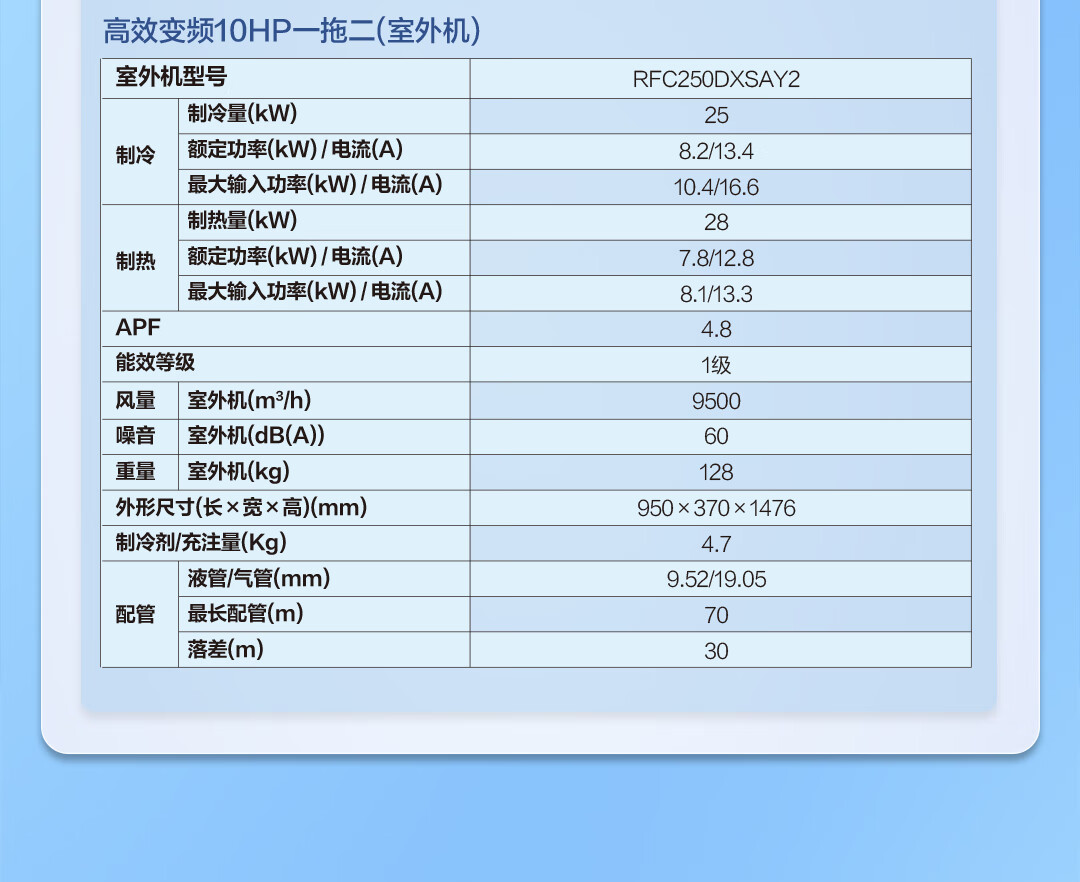
Task: Select the APF value 4.8
Action: 716,329
